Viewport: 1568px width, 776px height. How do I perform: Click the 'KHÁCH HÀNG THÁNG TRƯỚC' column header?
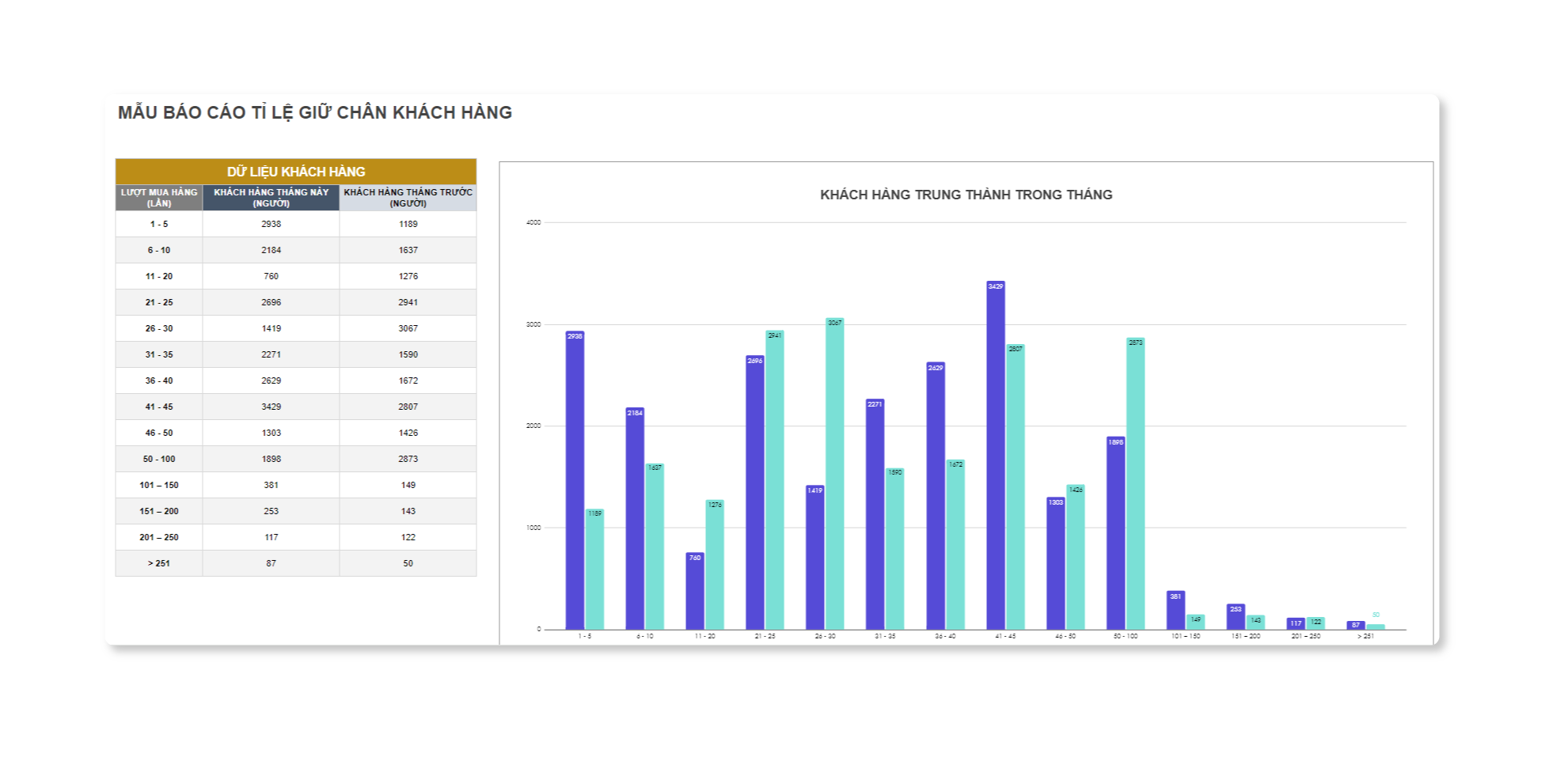[408, 198]
